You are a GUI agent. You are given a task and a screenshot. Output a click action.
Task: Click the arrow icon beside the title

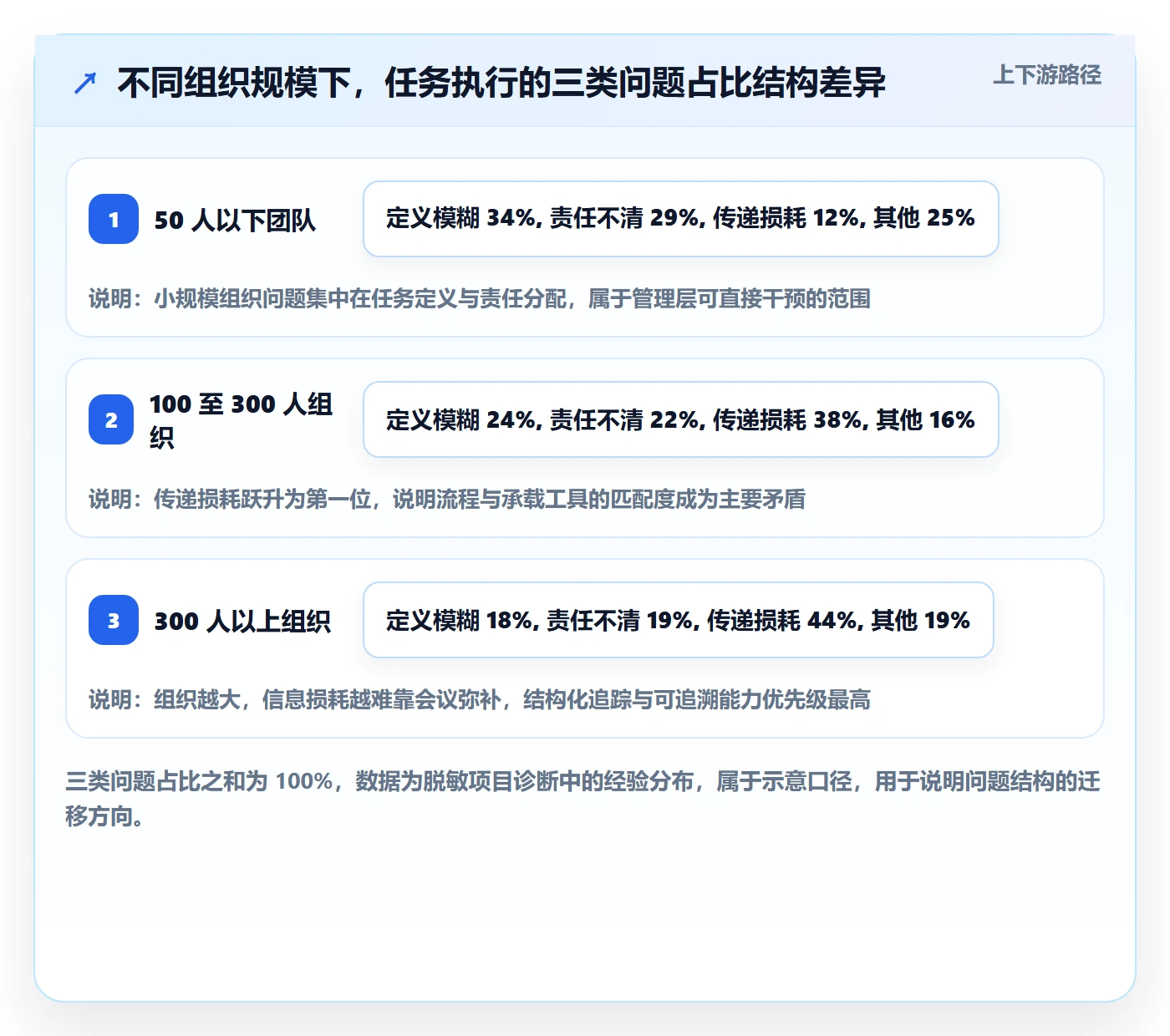[x=85, y=83]
